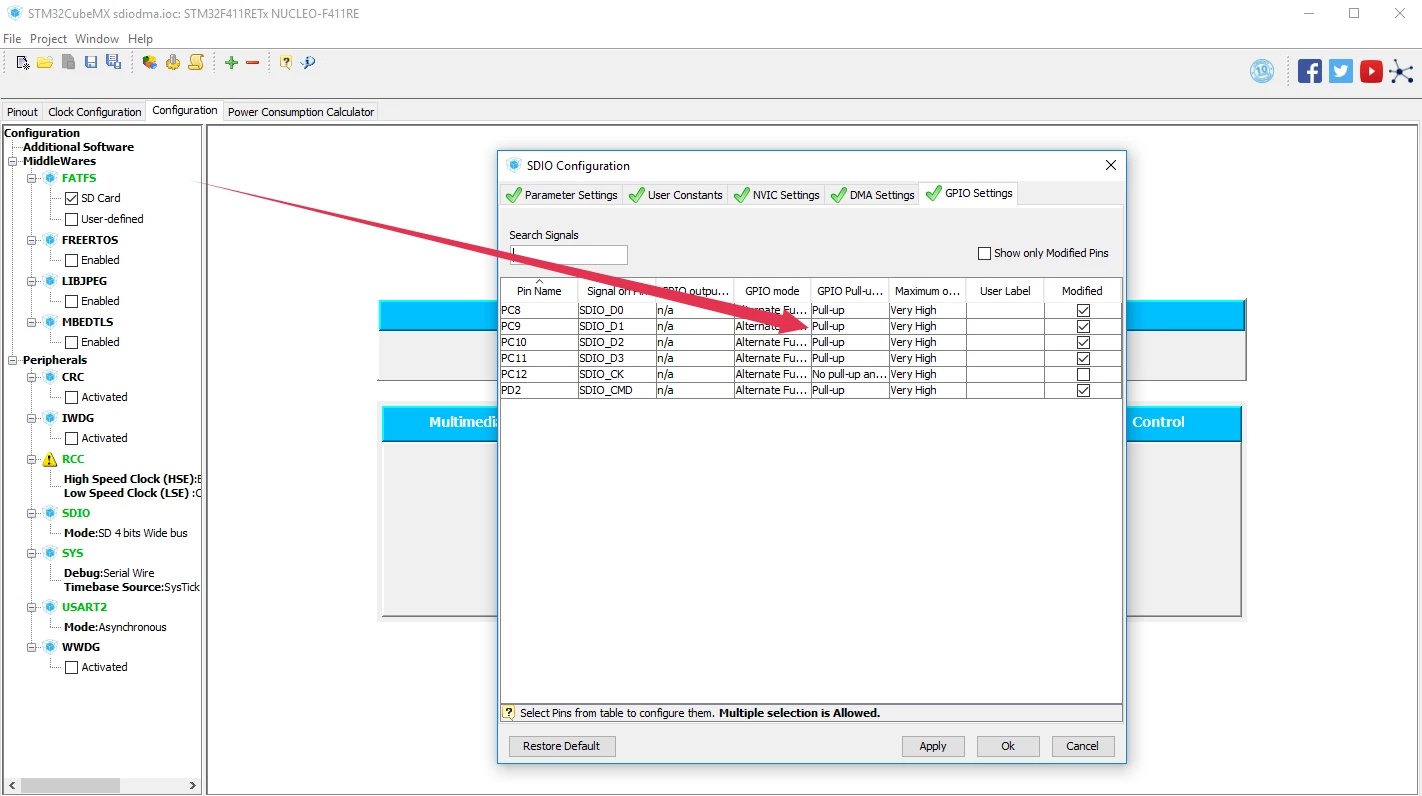Sort the table by Pin Name header
This screenshot has height=796, width=1422.
point(539,290)
